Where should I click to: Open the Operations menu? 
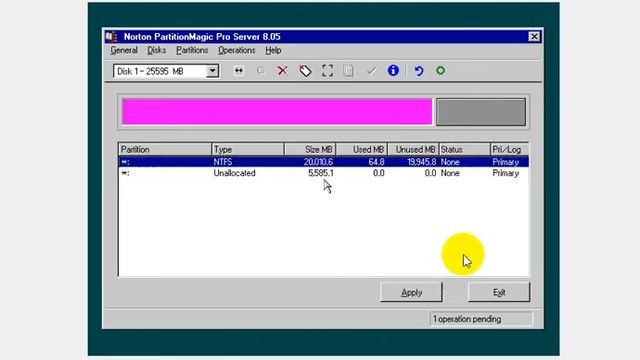236,50
